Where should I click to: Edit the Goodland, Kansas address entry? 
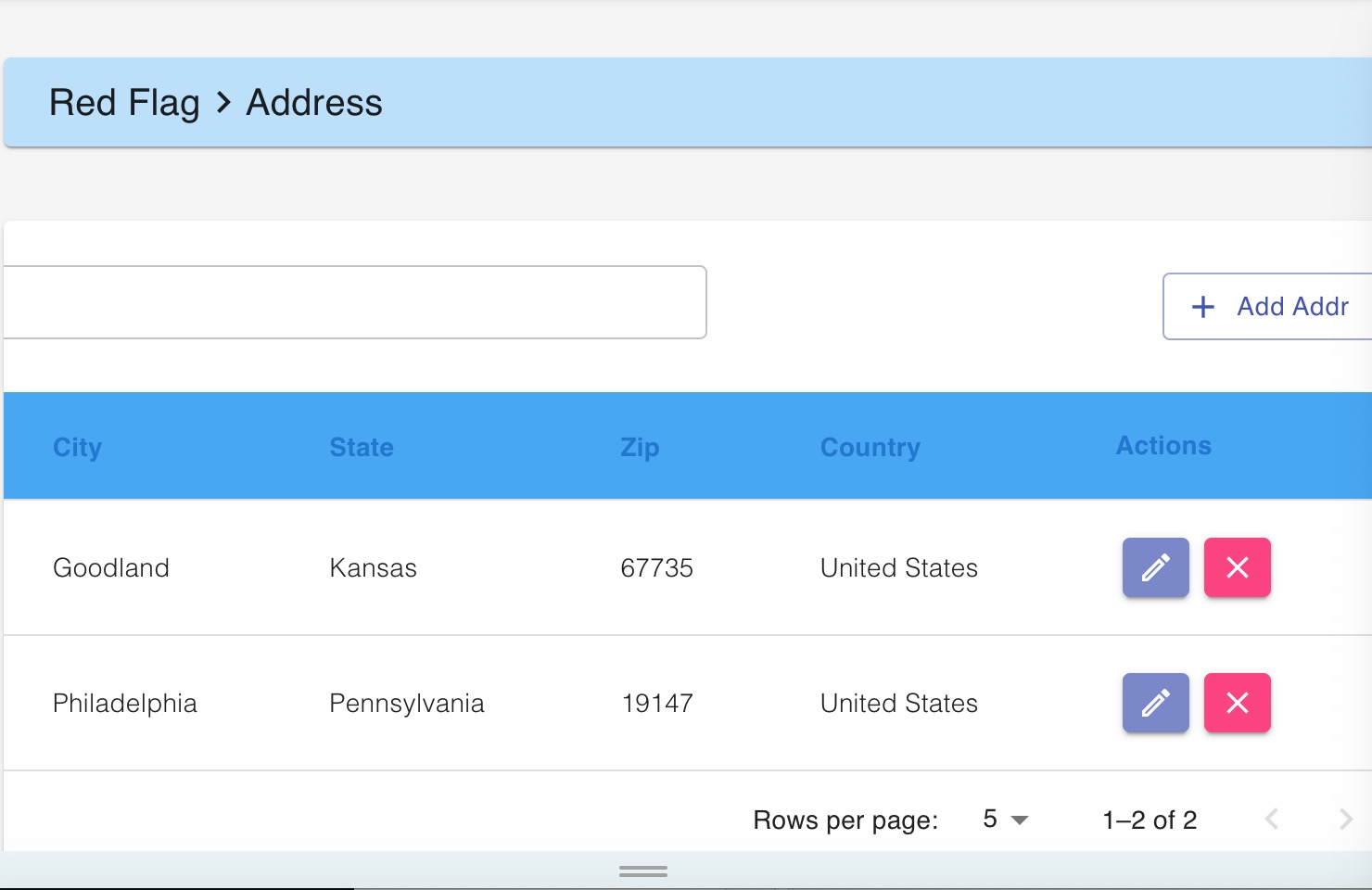click(x=1155, y=567)
